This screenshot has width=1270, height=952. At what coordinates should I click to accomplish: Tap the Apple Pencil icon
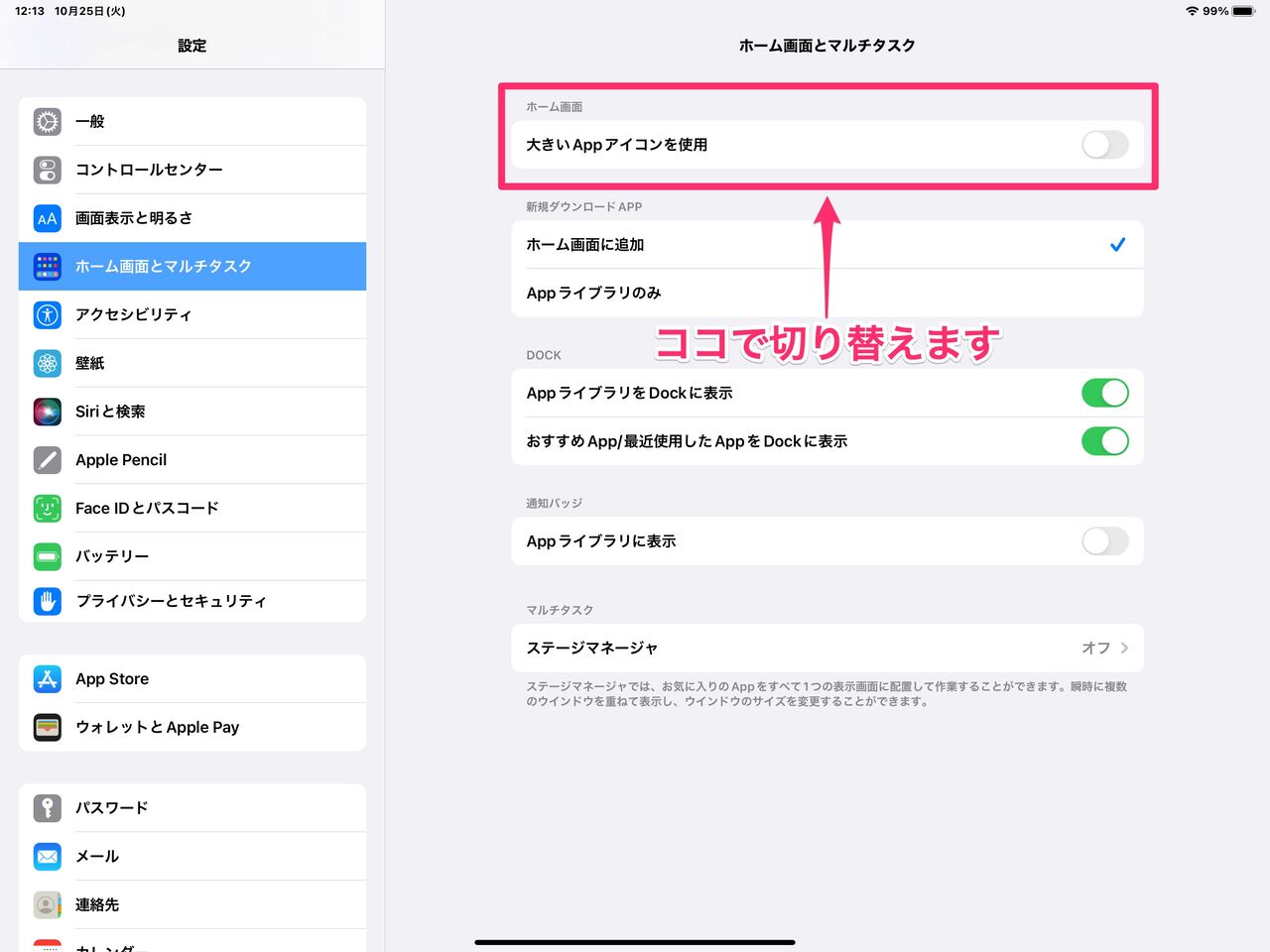[x=48, y=460]
